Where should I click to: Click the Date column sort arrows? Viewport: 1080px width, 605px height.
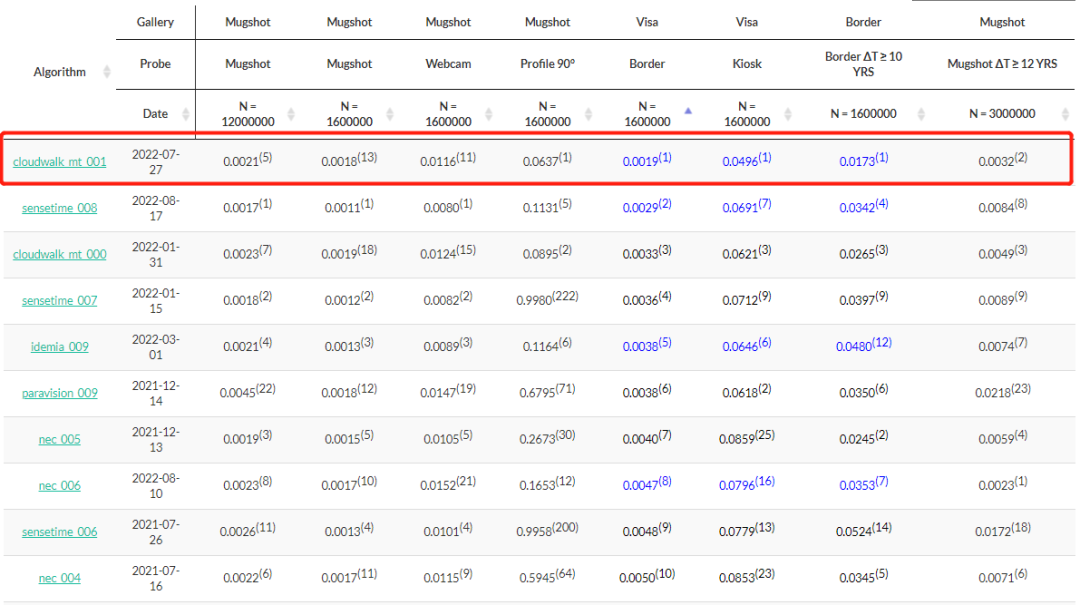click(x=186, y=114)
